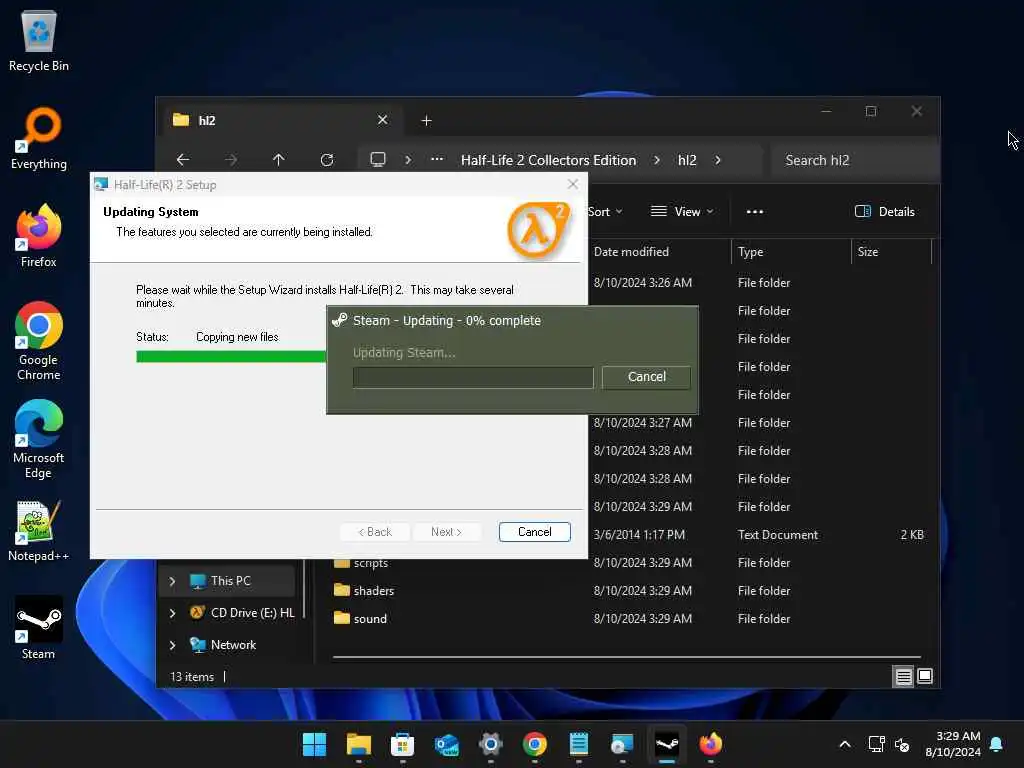Show hidden system tray icons

click(x=844, y=744)
